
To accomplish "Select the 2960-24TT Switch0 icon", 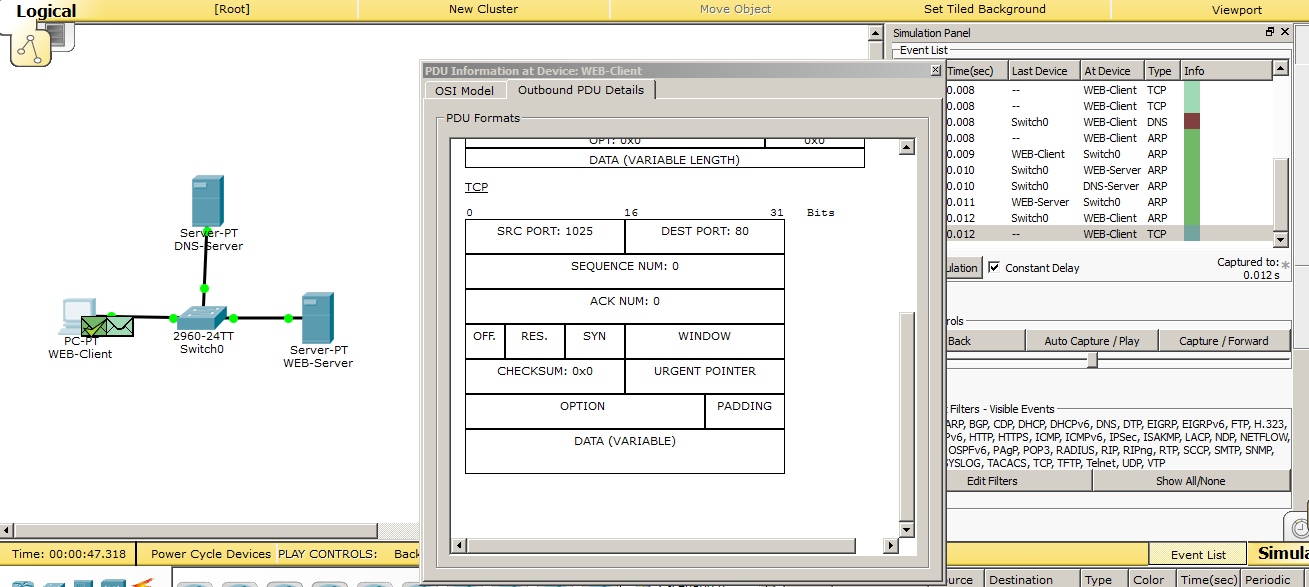I will 203,318.
